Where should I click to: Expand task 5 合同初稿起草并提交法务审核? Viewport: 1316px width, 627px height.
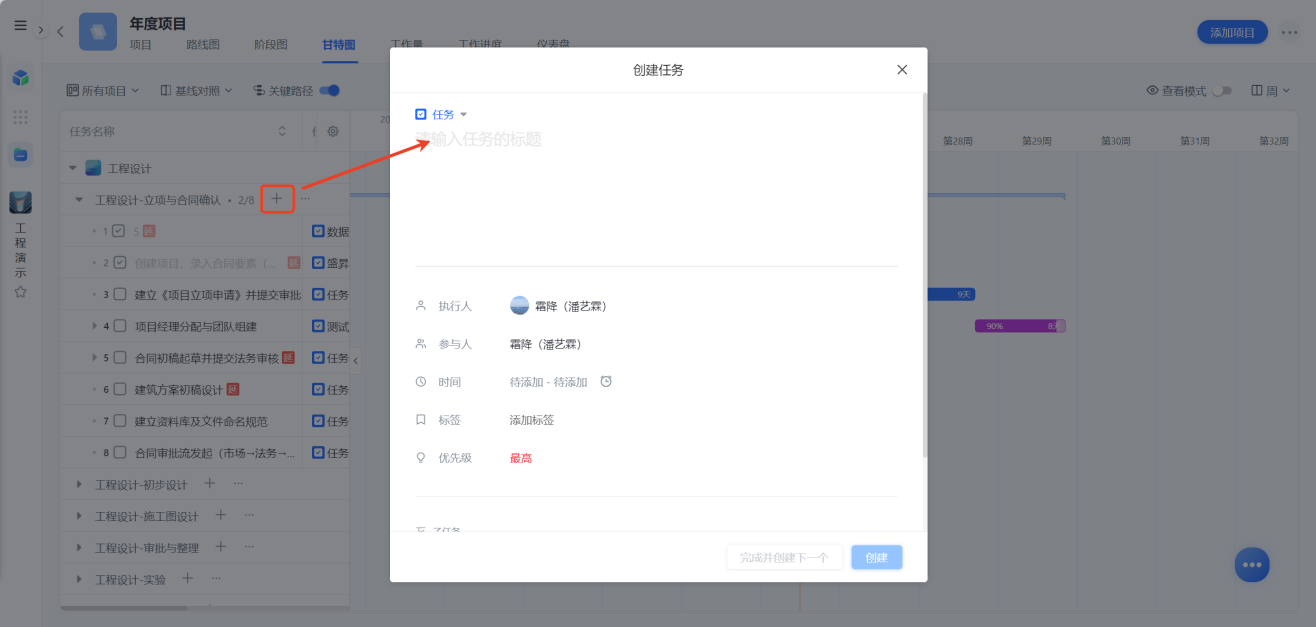(x=94, y=357)
